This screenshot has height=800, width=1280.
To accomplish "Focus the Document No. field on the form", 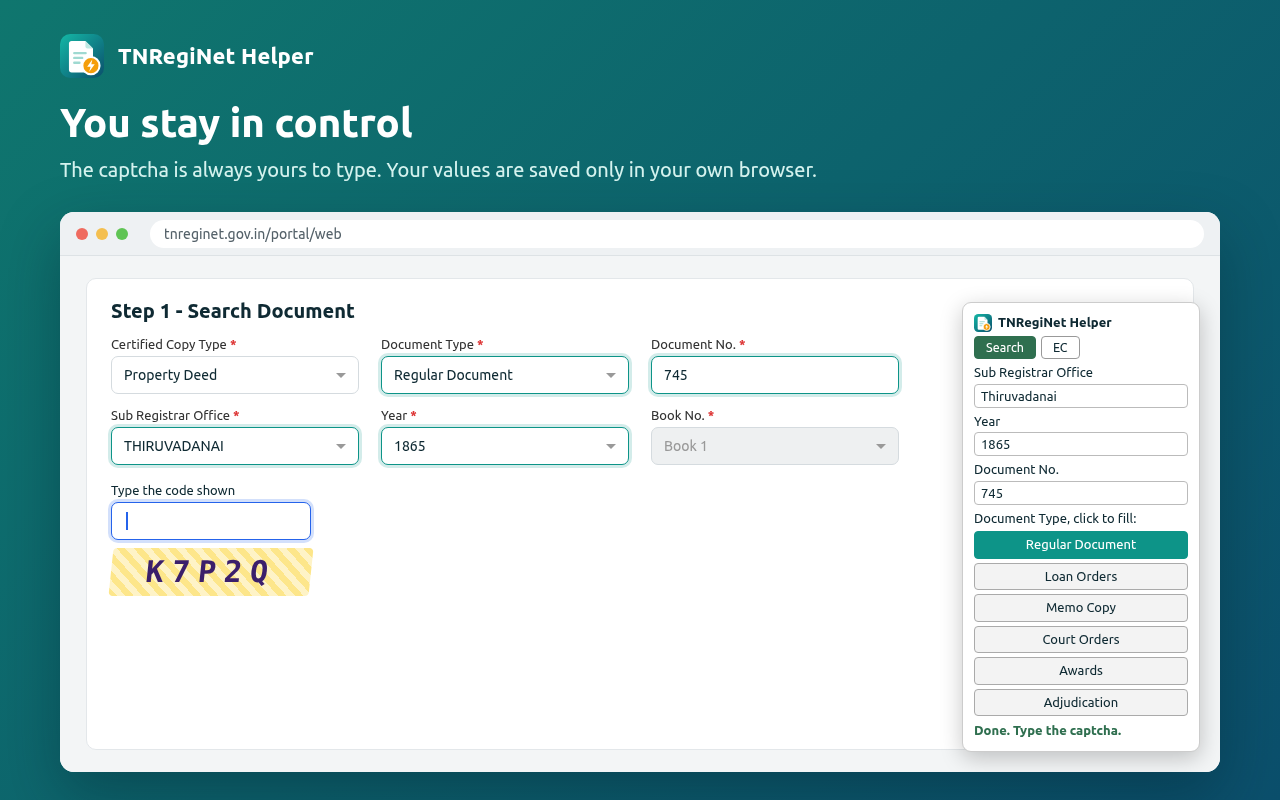I will click(x=775, y=375).
